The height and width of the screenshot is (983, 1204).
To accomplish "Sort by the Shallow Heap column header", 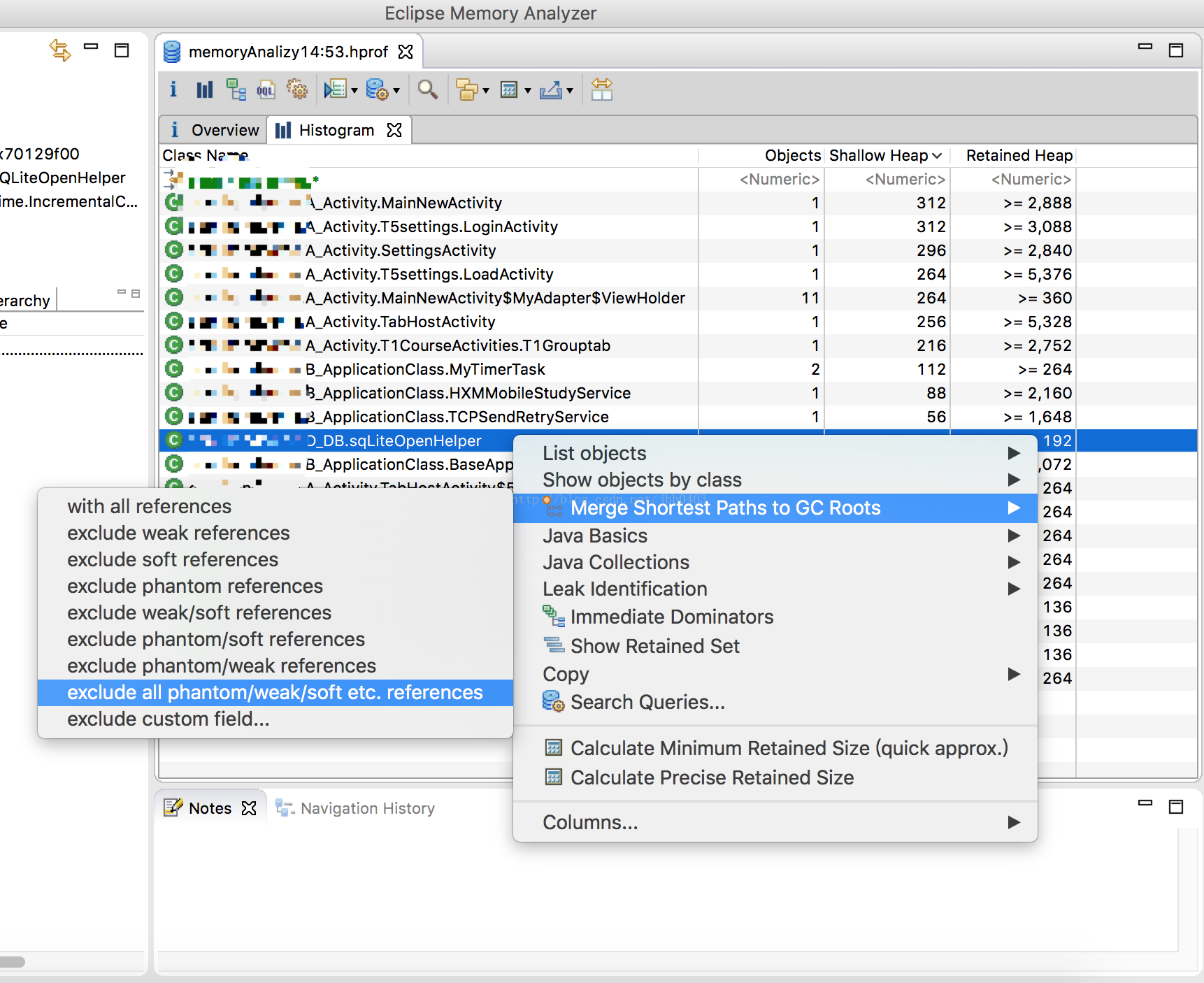I will pyautogui.click(x=885, y=155).
